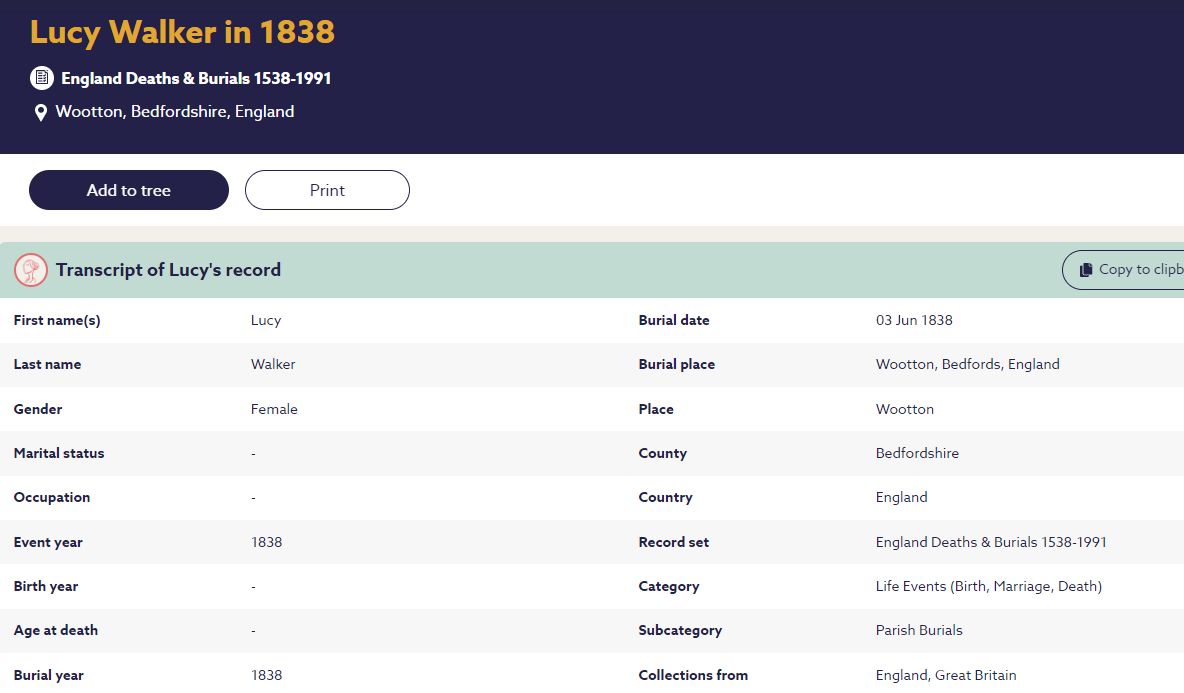This screenshot has width=1184, height=693.
Task: Select the Subcategory value Parish Burials
Action: tap(919, 630)
